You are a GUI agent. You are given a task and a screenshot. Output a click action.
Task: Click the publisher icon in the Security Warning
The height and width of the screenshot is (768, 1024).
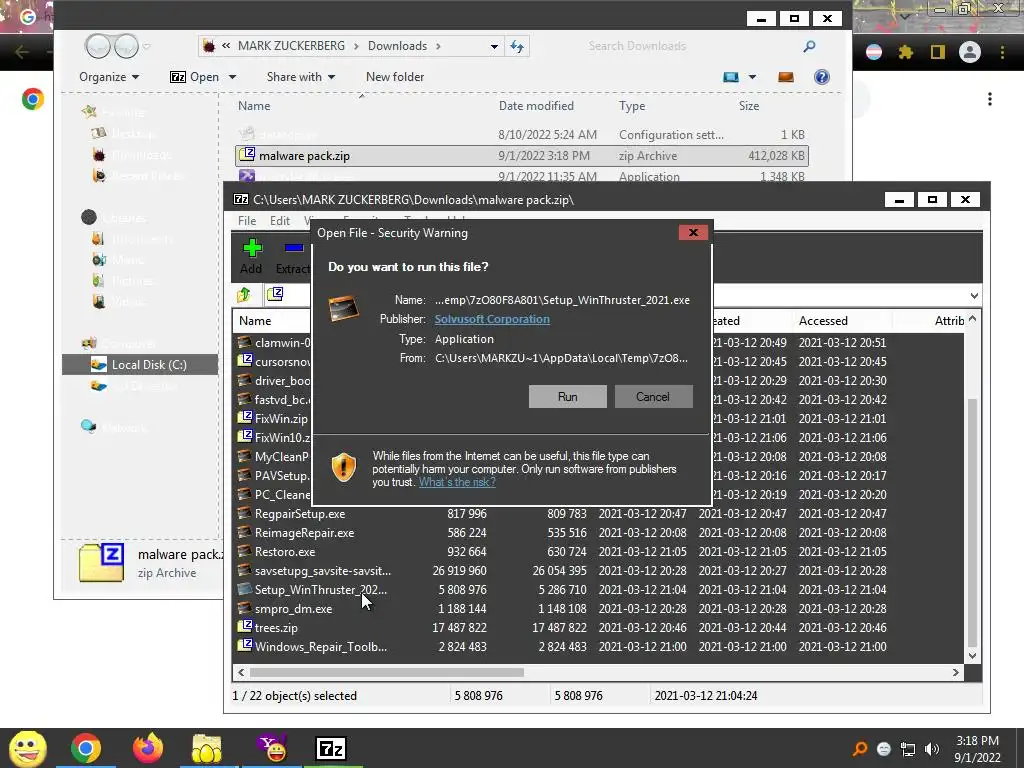(x=344, y=309)
